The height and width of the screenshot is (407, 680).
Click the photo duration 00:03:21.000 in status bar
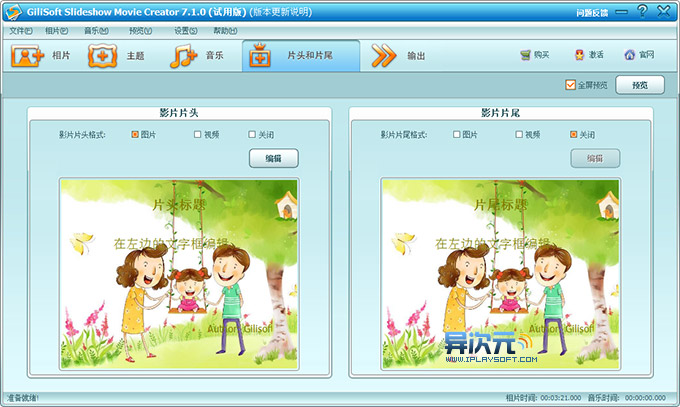[560, 397]
